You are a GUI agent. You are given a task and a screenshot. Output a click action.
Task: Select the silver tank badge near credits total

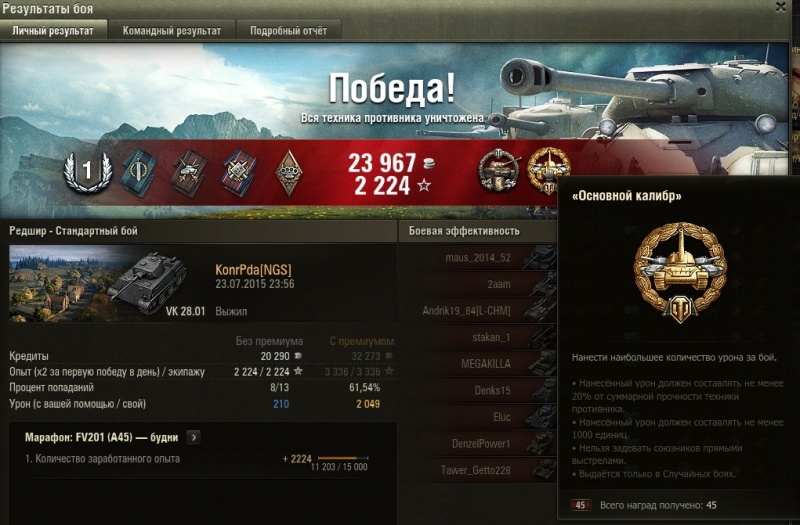click(x=498, y=170)
